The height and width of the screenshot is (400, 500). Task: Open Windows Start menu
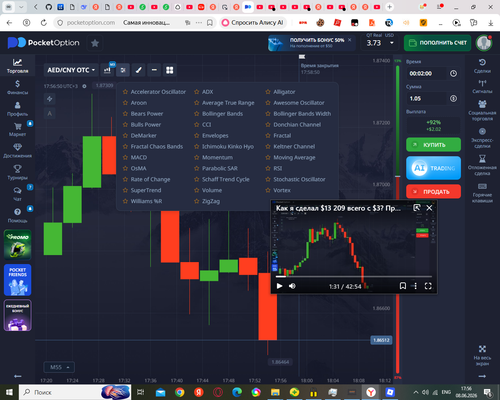click(x=9, y=392)
